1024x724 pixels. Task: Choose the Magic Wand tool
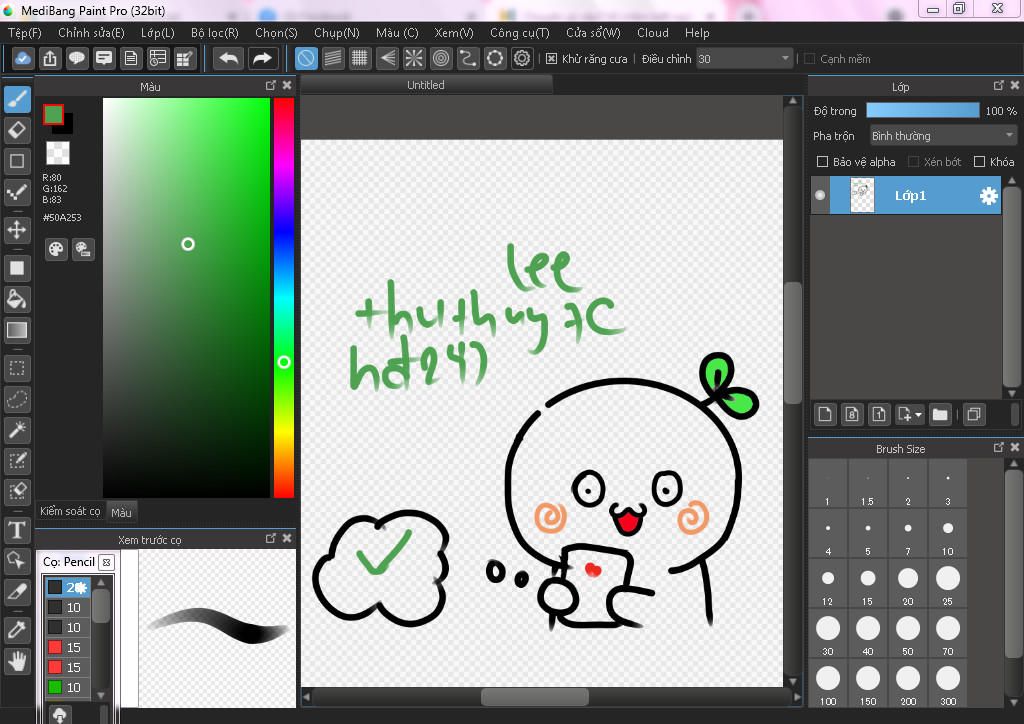click(18, 430)
